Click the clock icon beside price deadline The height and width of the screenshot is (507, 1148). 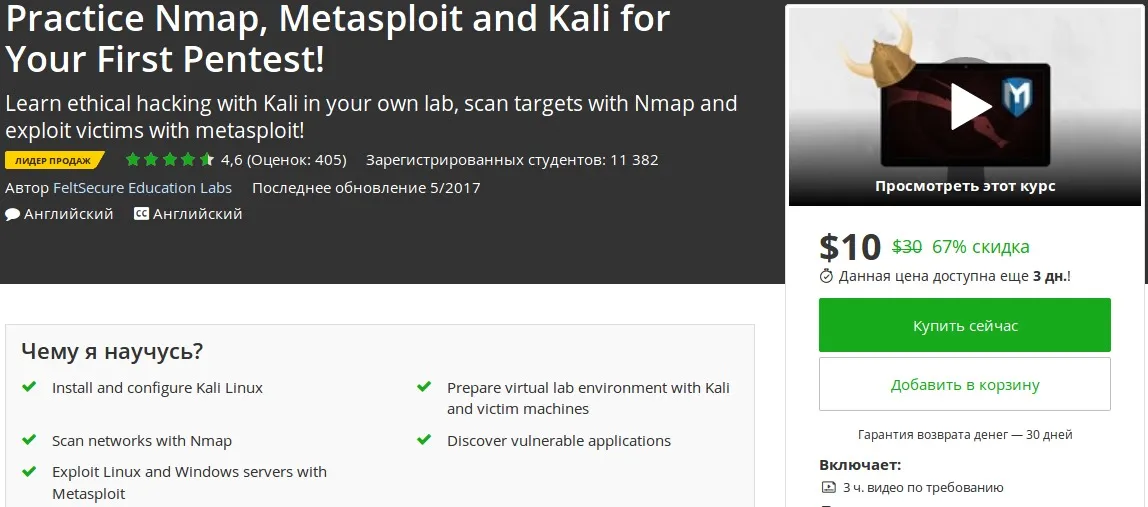tap(826, 276)
